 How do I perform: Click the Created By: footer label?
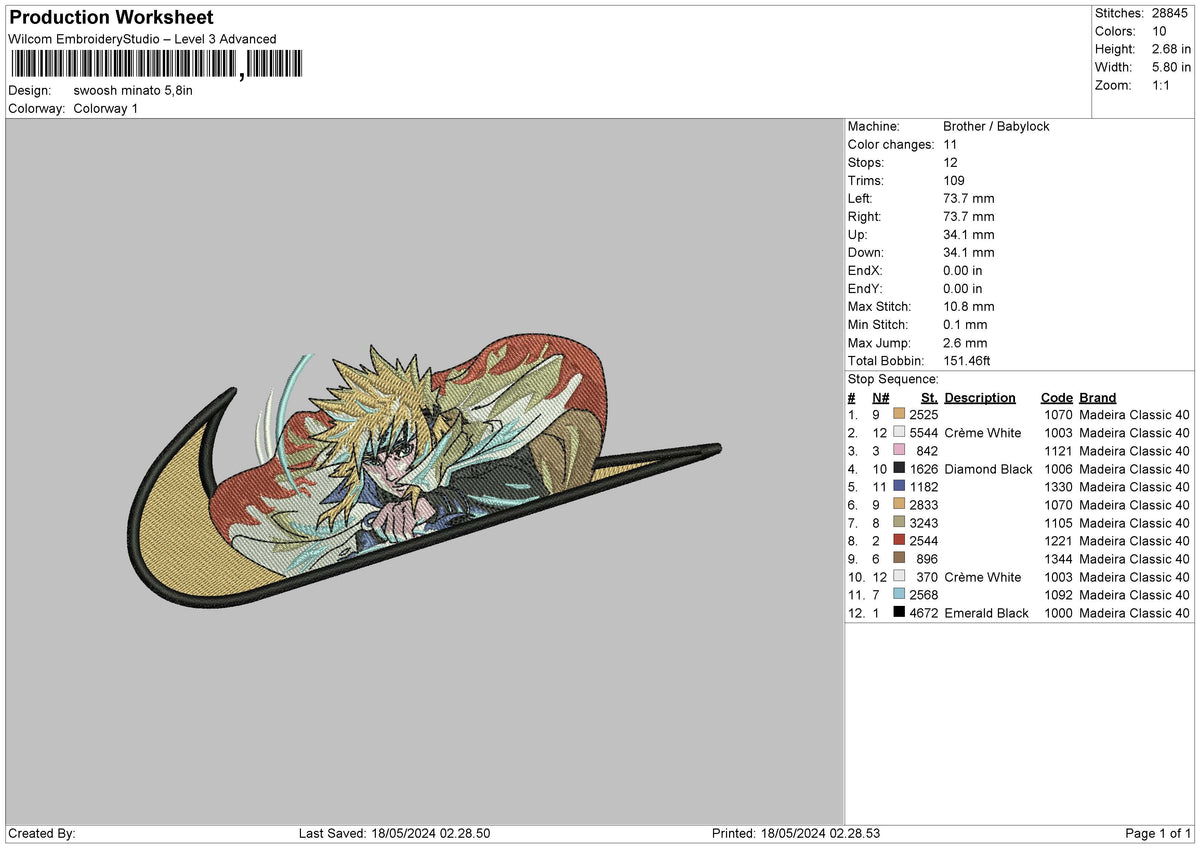(42, 833)
